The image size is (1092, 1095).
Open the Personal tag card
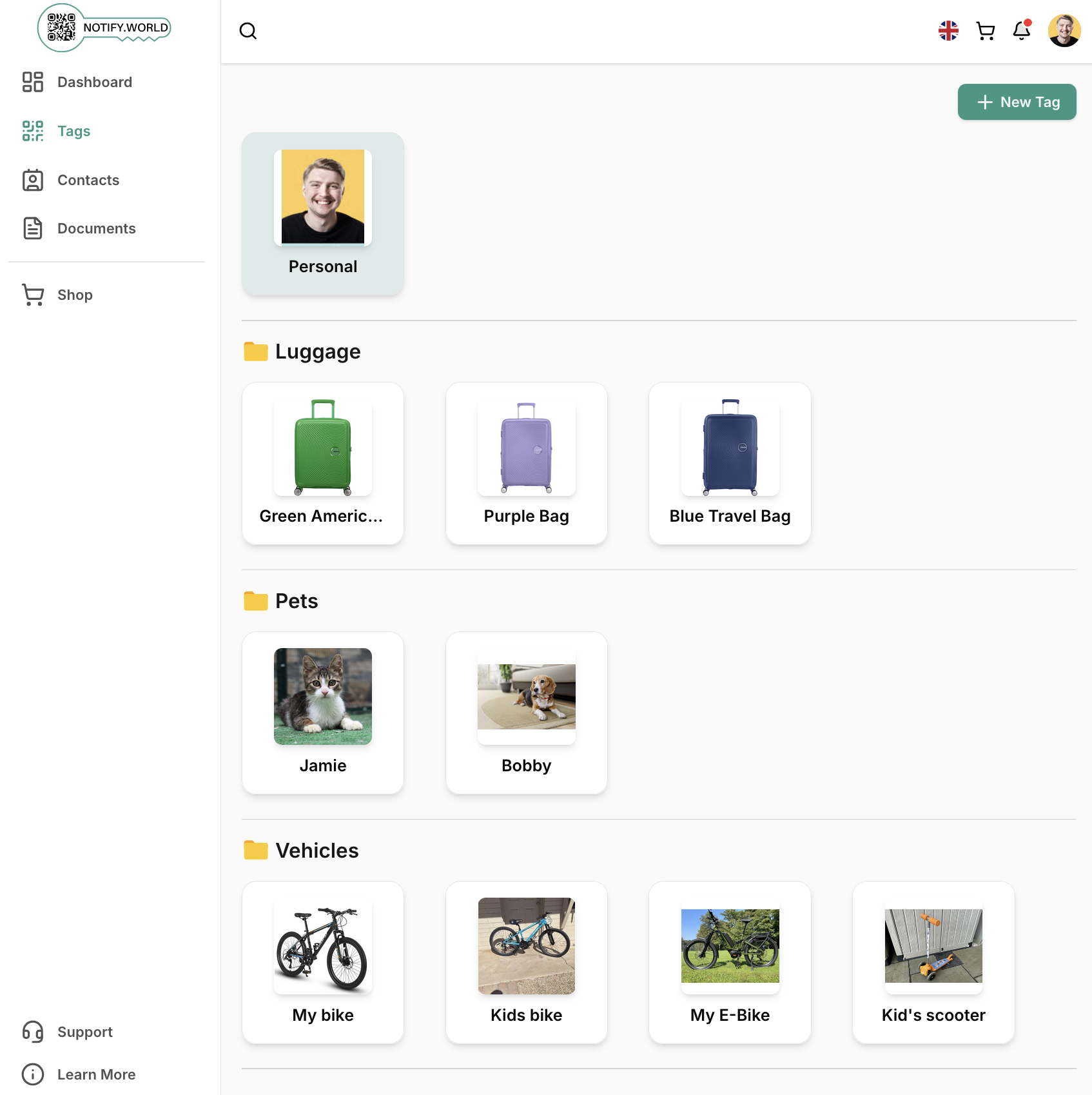click(323, 214)
